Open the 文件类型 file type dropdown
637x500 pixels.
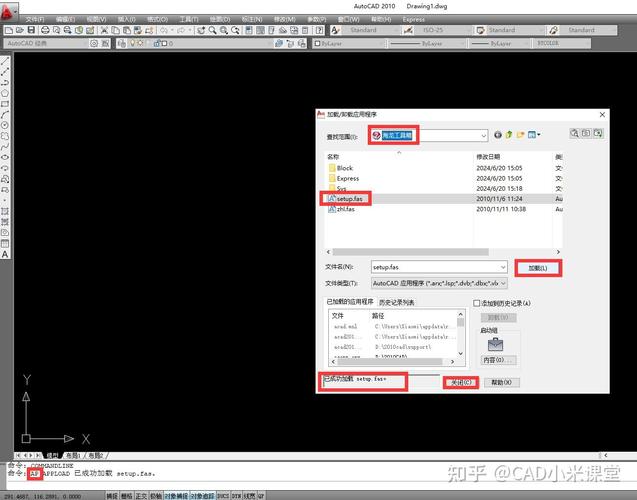(439, 283)
